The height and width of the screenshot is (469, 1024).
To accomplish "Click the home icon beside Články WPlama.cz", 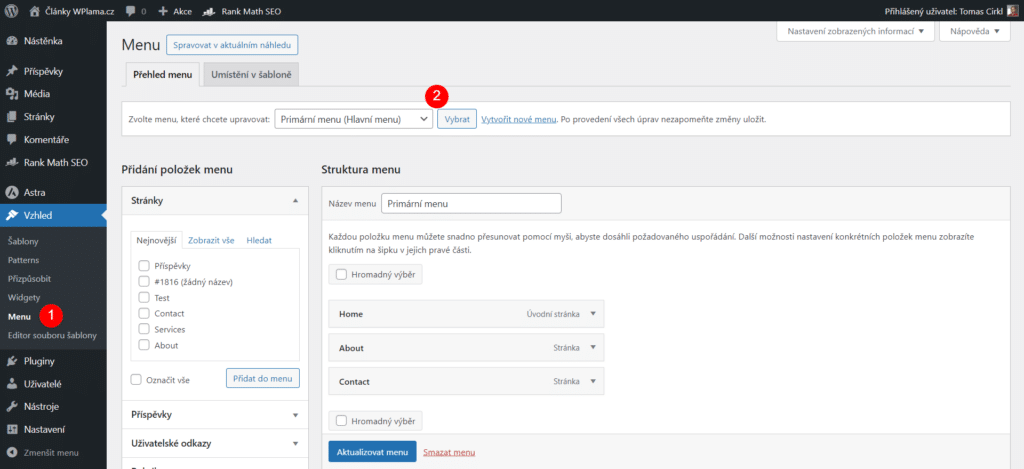I will pyautogui.click(x=35, y=10).
